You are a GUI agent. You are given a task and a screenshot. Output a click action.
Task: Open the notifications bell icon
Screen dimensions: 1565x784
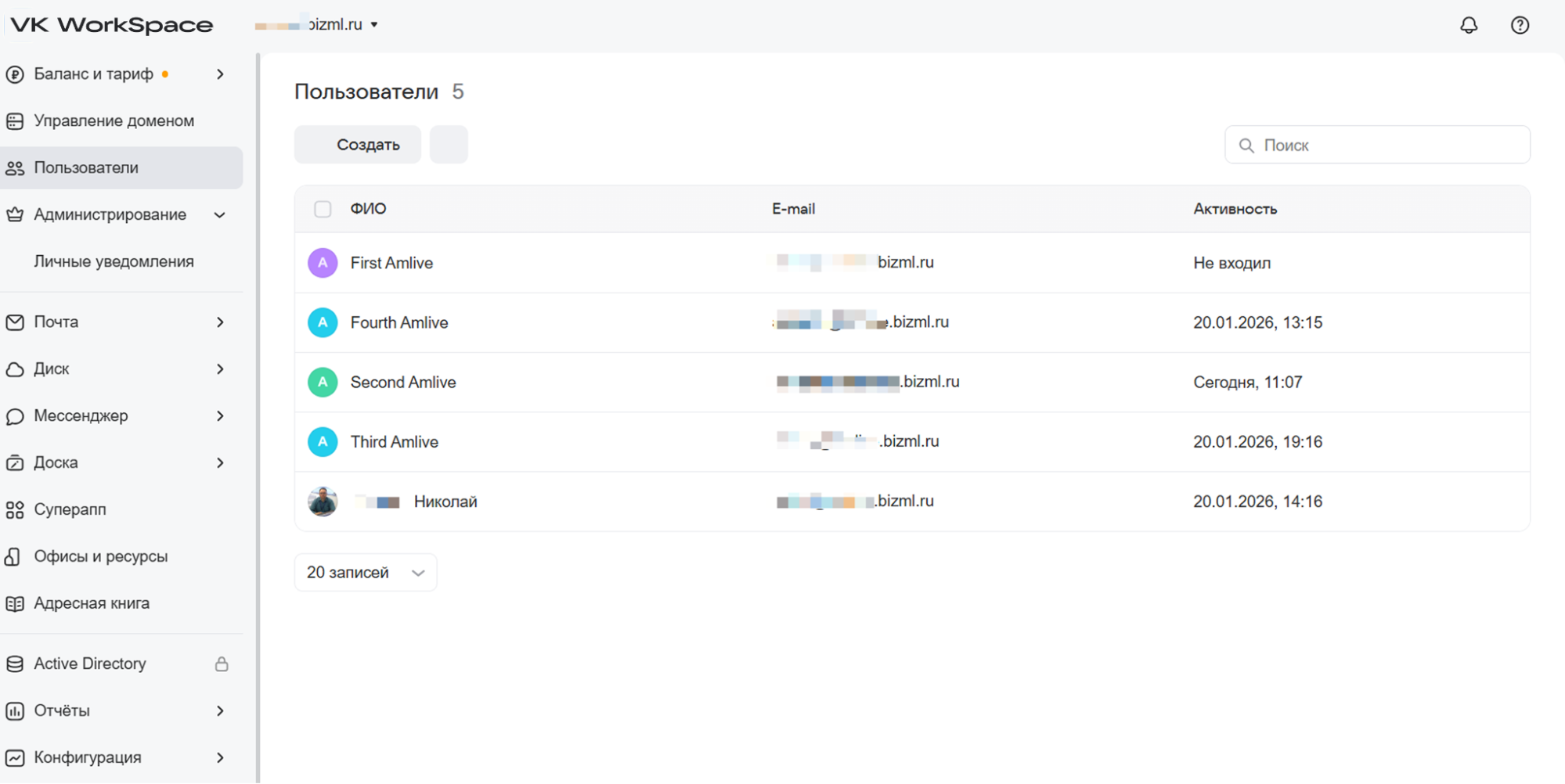[1469, 25]
